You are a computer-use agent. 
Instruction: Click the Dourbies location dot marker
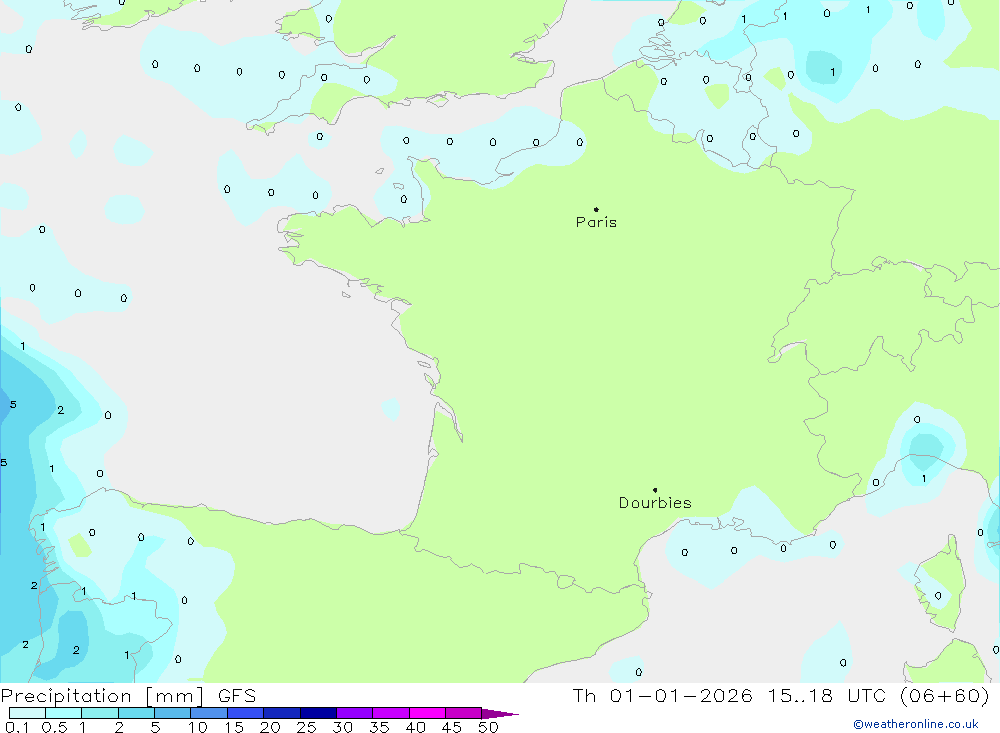(x=655, y=490)
